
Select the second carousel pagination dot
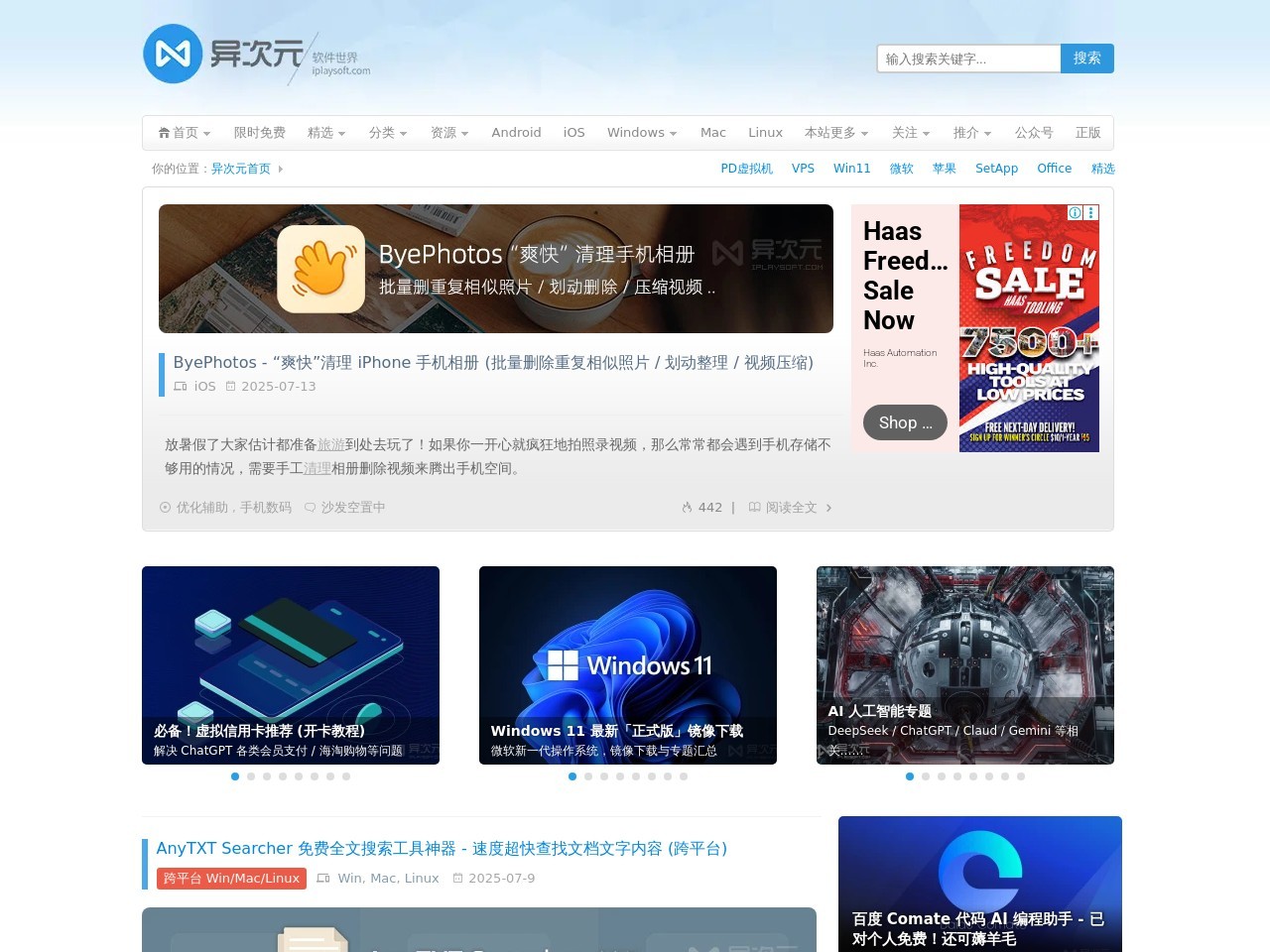click(x=251, y=776)
